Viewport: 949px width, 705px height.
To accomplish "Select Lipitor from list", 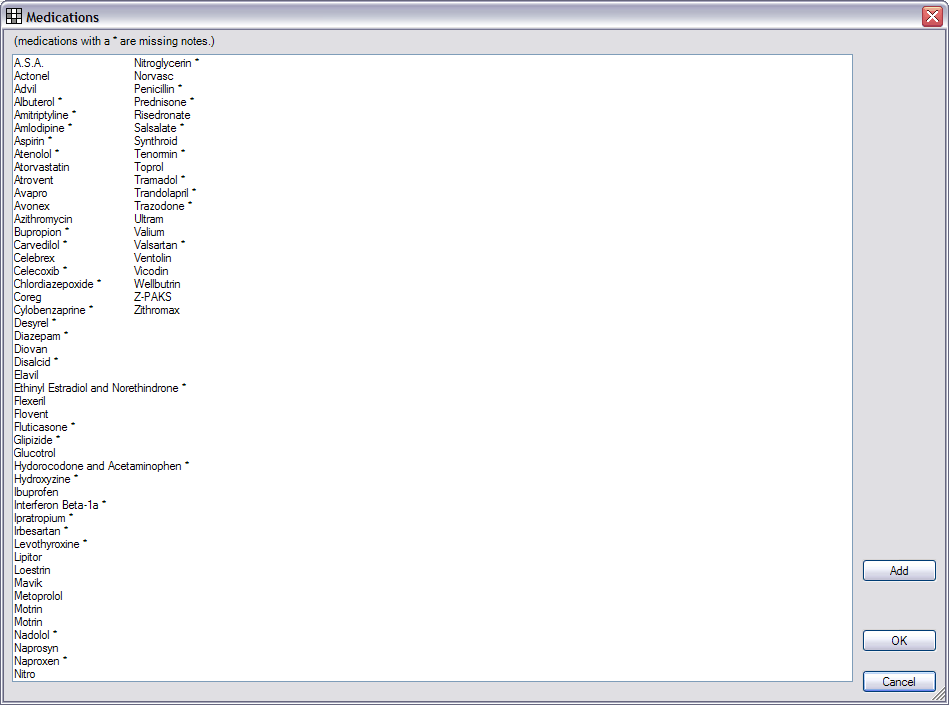I will (x=28, y=557).
